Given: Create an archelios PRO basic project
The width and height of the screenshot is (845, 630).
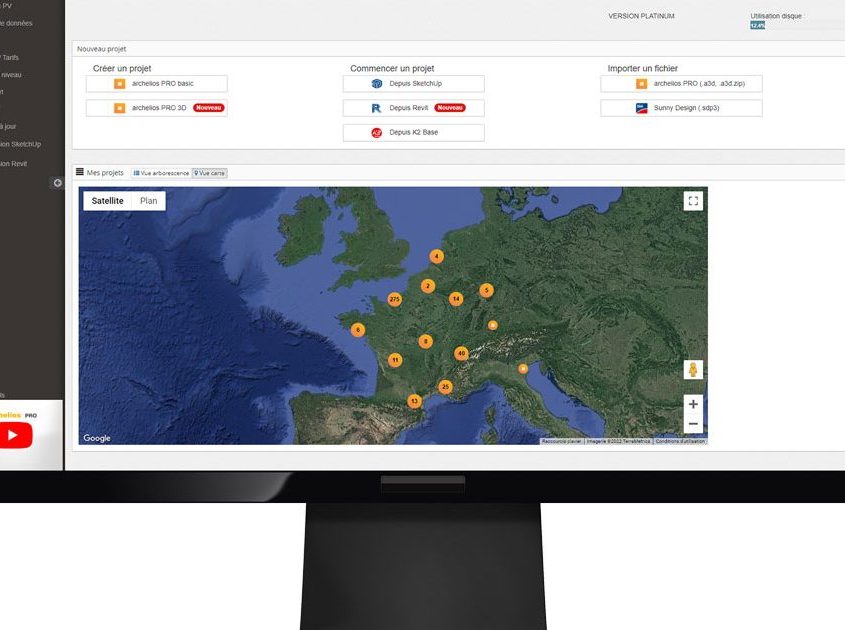Looking at the screenshot, I should click(x=156, y=84).
